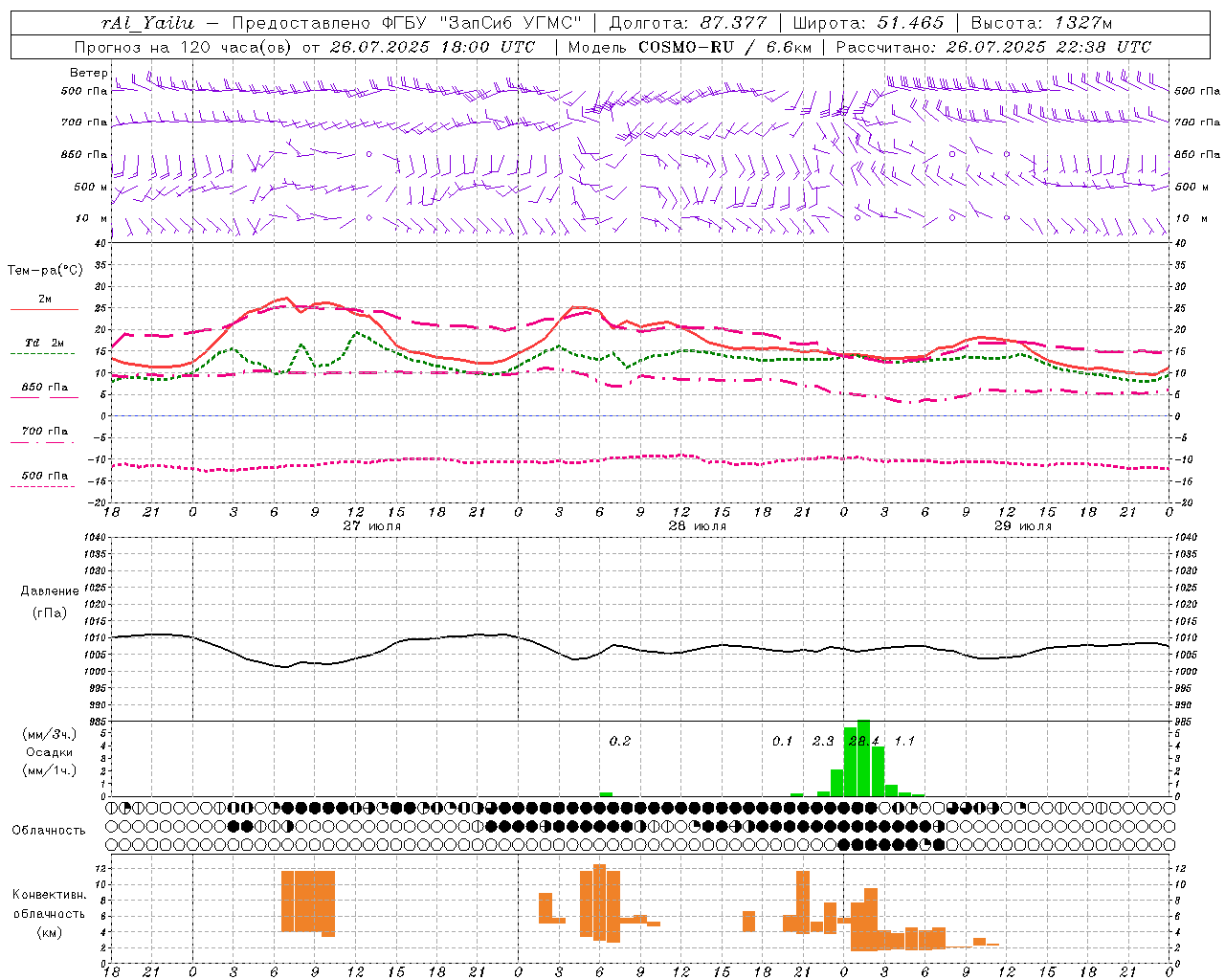Click the tallest green precipitation bar
Screen dimensions: 1225x980
click(863, 758)
